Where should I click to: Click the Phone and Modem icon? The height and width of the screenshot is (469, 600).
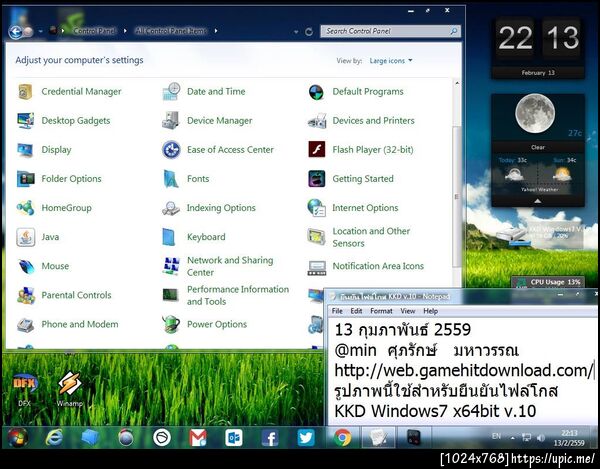coord(25,324)
